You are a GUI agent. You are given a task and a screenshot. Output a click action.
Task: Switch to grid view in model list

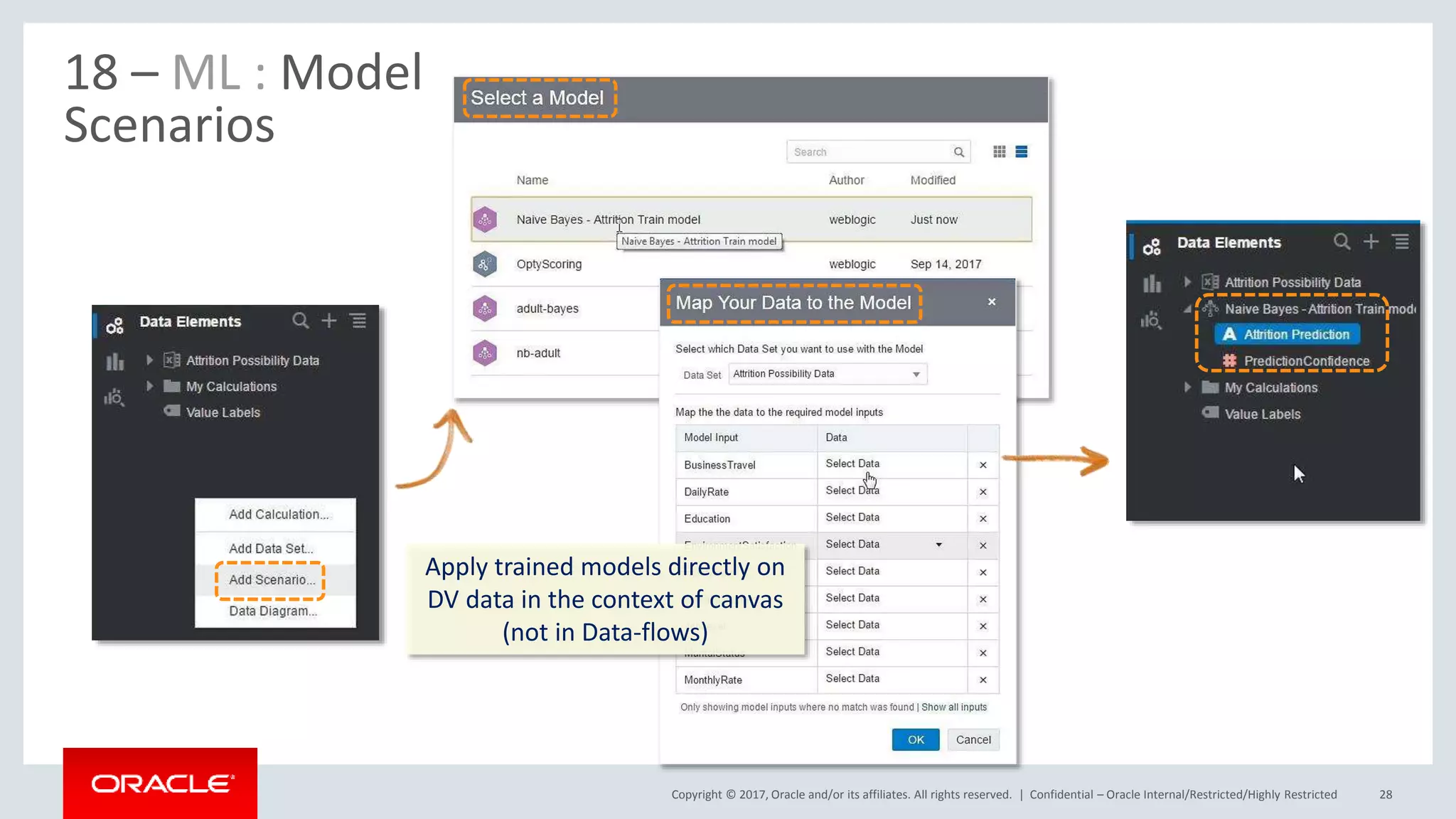point(999,152)
